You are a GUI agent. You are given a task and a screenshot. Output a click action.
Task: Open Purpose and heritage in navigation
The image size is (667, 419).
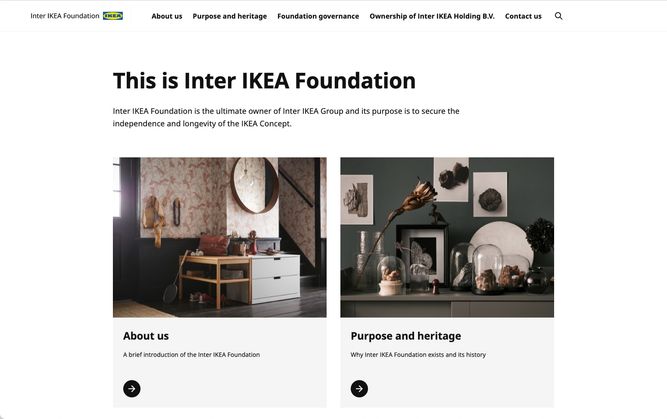(x=230, y=16)
